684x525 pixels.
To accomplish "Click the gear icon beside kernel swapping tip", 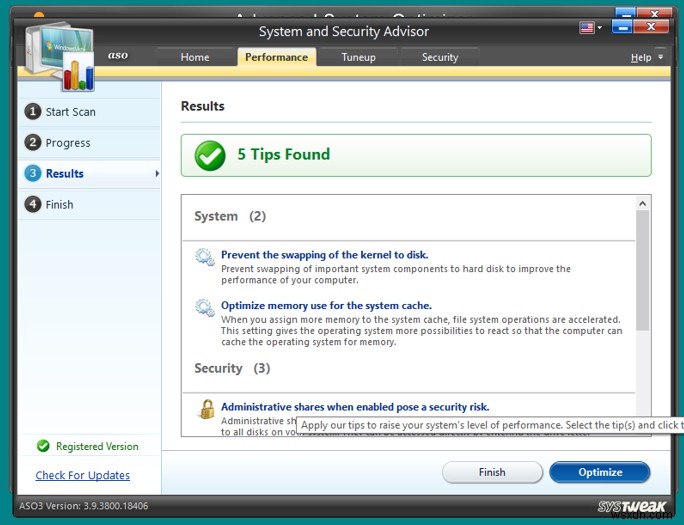I will pyautogui.click(x=205, y=257).
